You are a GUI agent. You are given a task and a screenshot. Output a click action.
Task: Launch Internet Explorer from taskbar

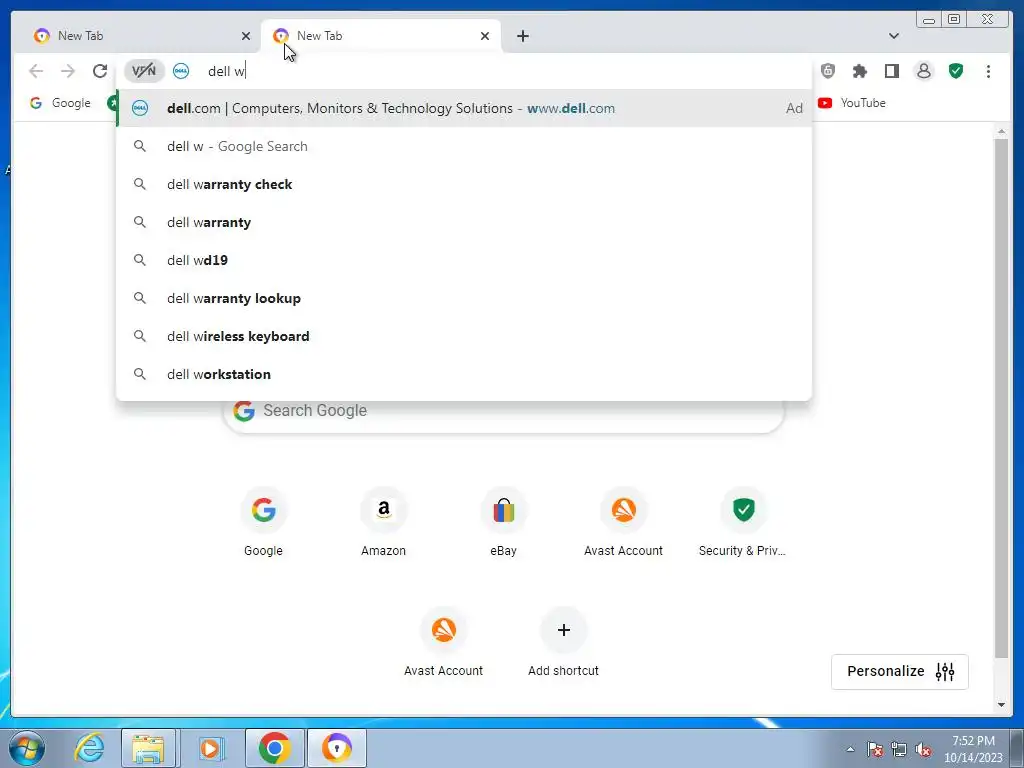[x=89, y=748]
